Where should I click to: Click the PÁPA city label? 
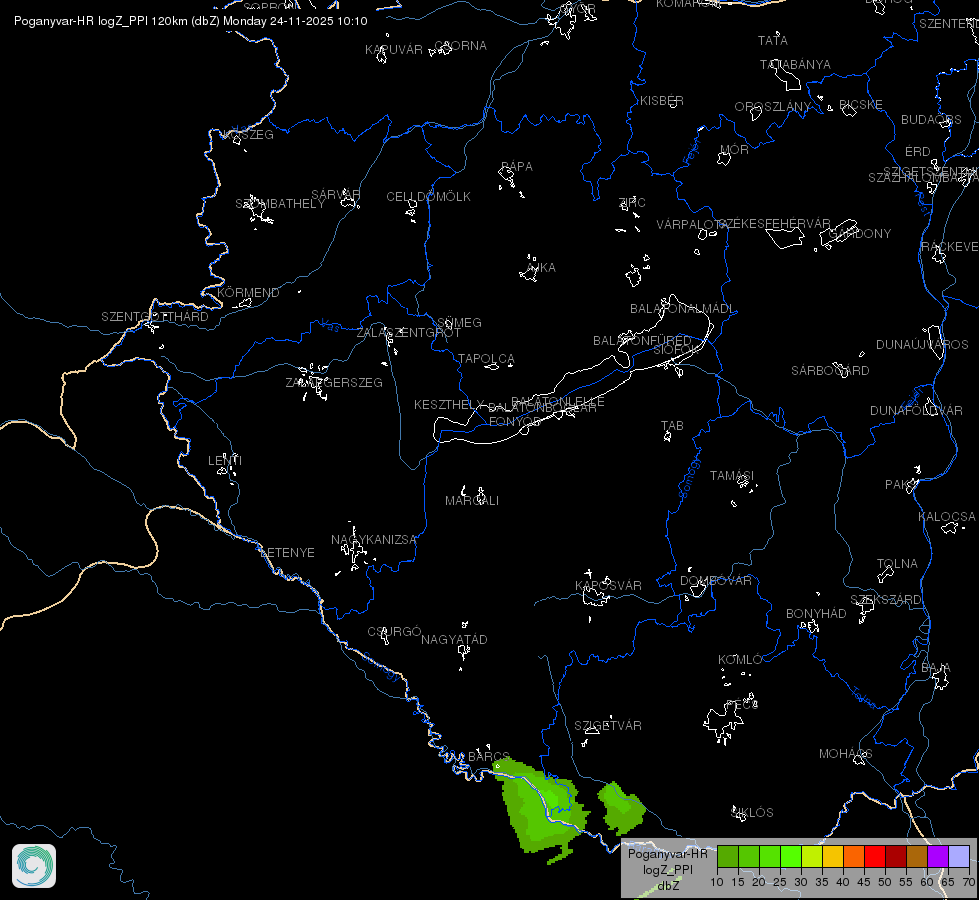click(517, 167)
